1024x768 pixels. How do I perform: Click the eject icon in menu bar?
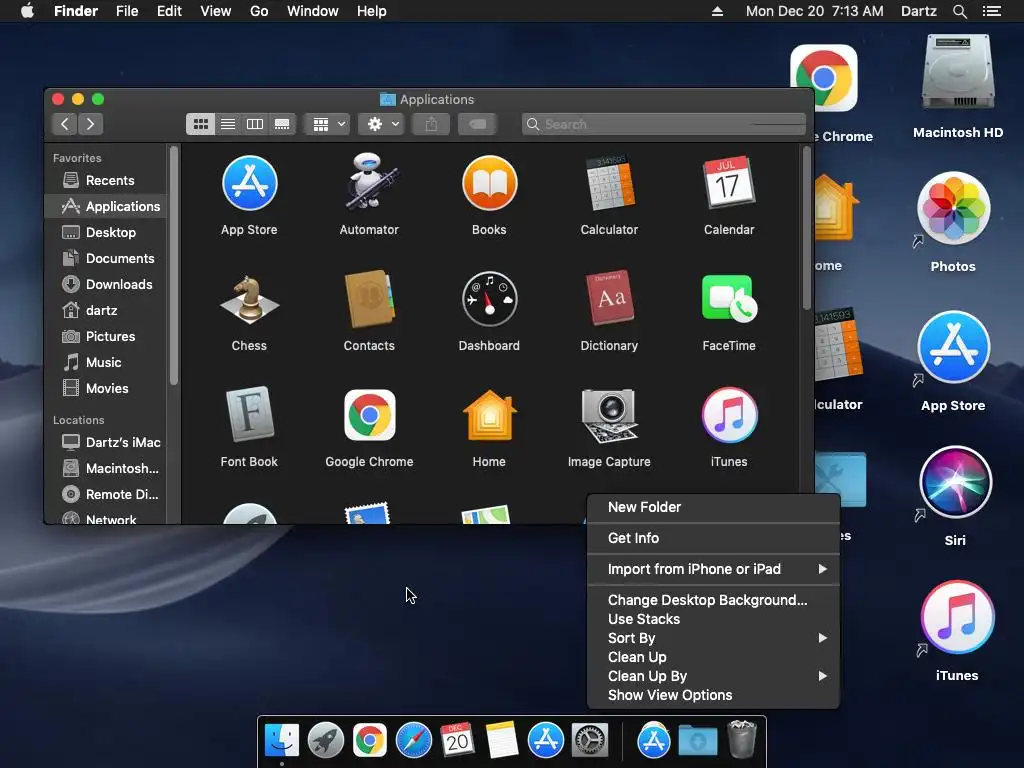point(717,11)
